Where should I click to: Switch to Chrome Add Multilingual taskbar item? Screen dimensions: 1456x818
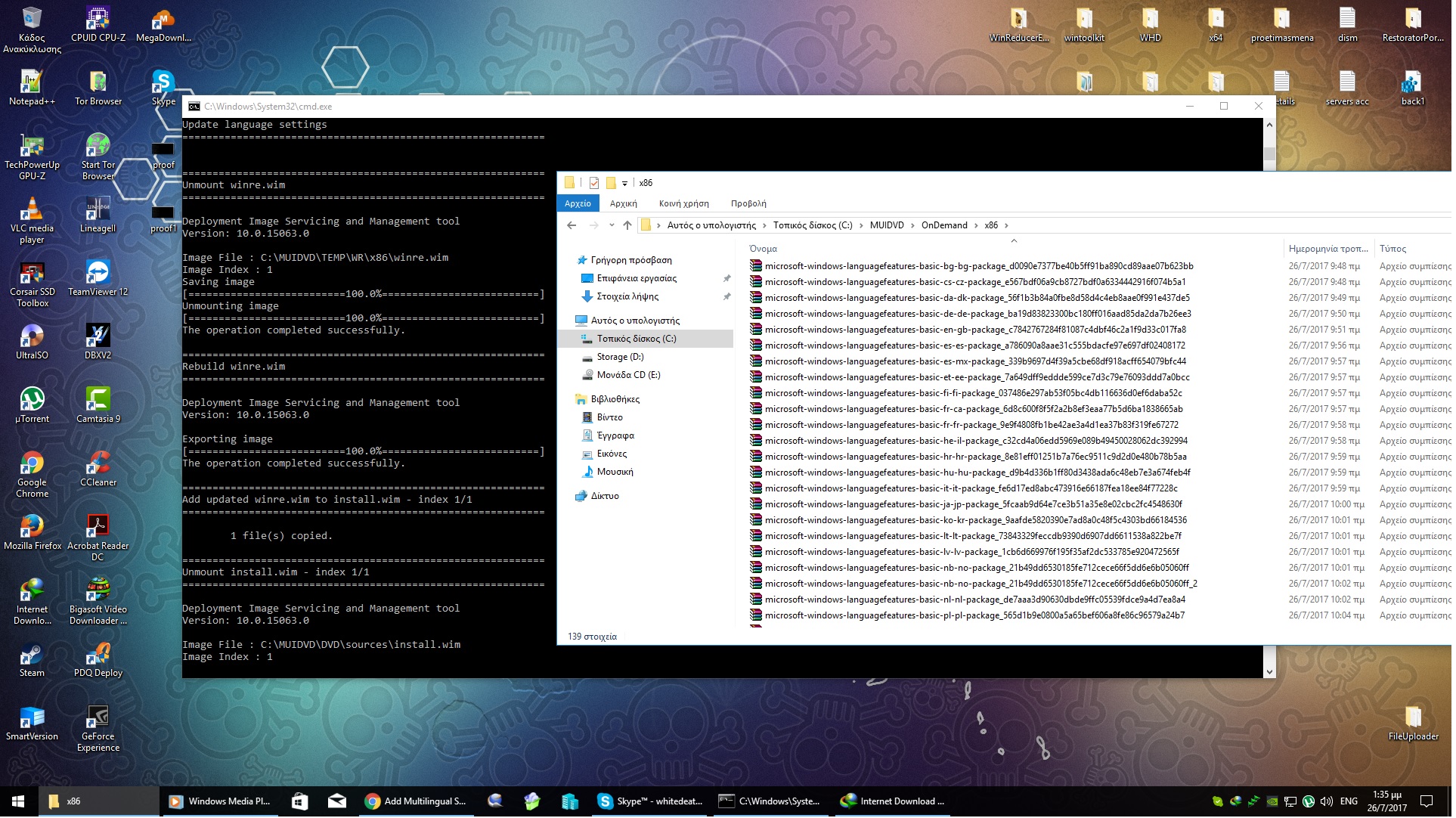click(417, 804)
